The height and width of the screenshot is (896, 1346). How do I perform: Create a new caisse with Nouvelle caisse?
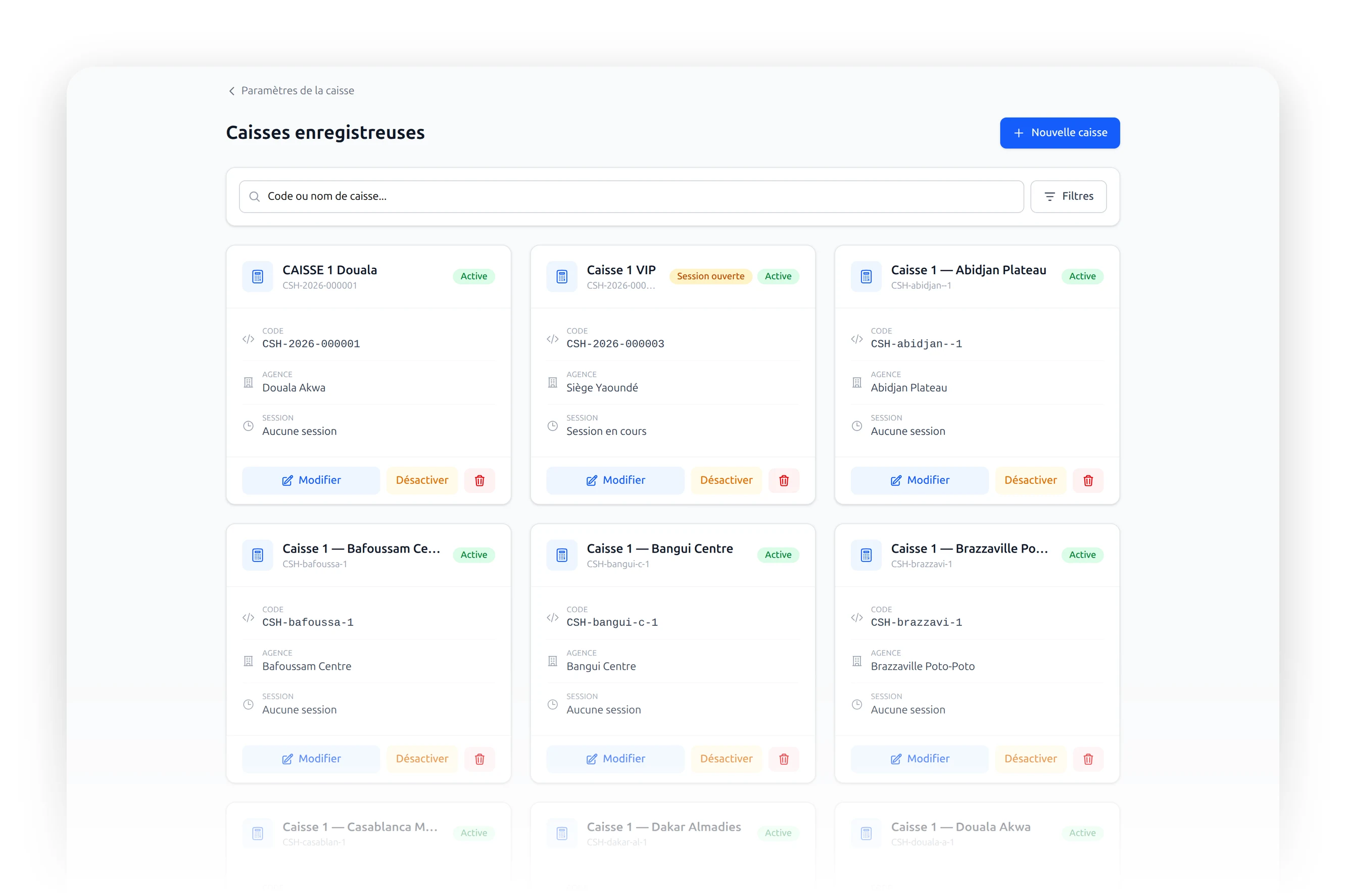point(1059,132)
